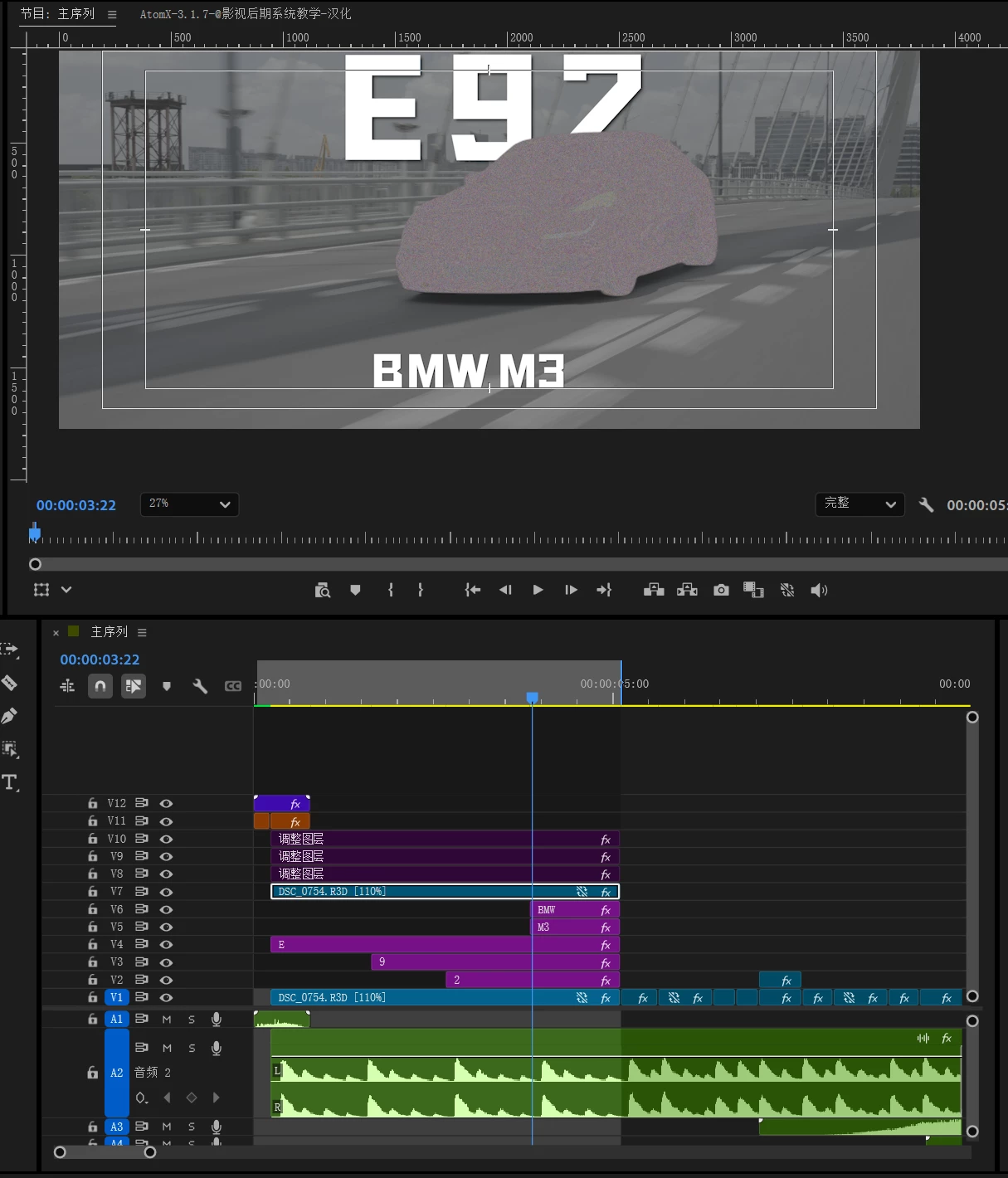Click the Mark In bracket icon
The height and width of the screenshot is (1178, 1008).
pyautogui.click(x=391, y=590)
